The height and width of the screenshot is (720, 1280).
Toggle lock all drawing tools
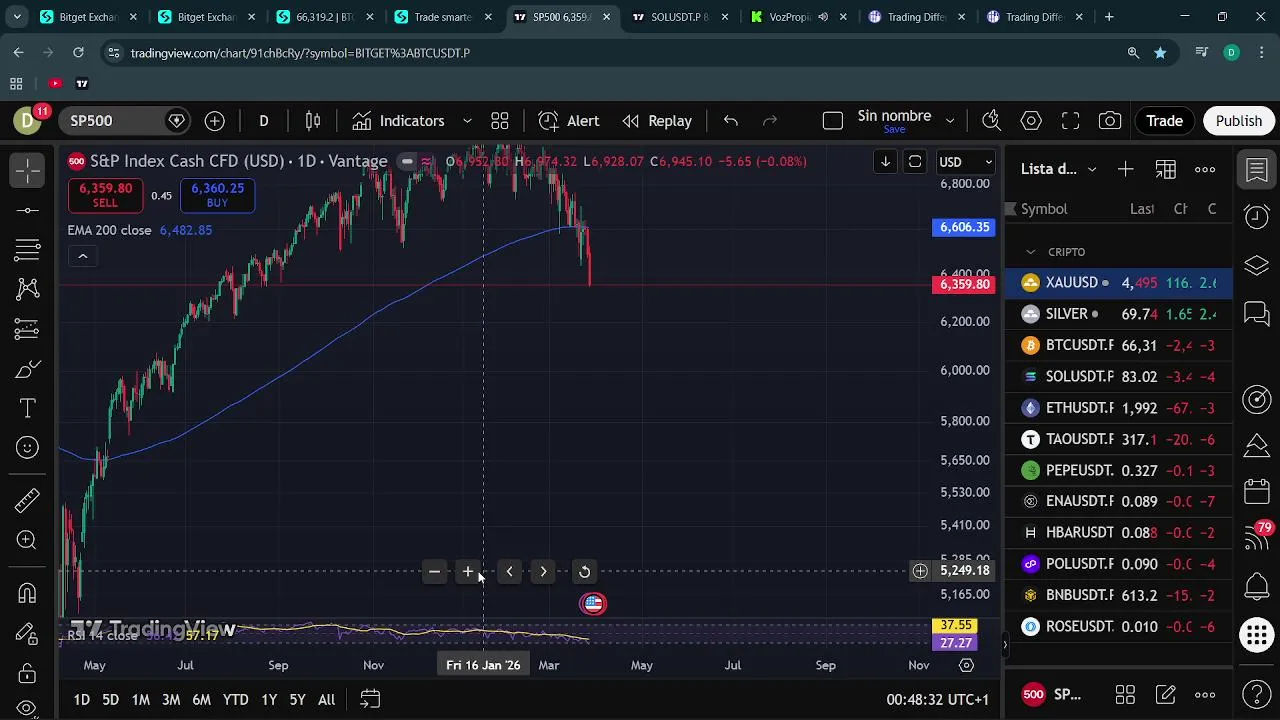click(x=28, y=672)
